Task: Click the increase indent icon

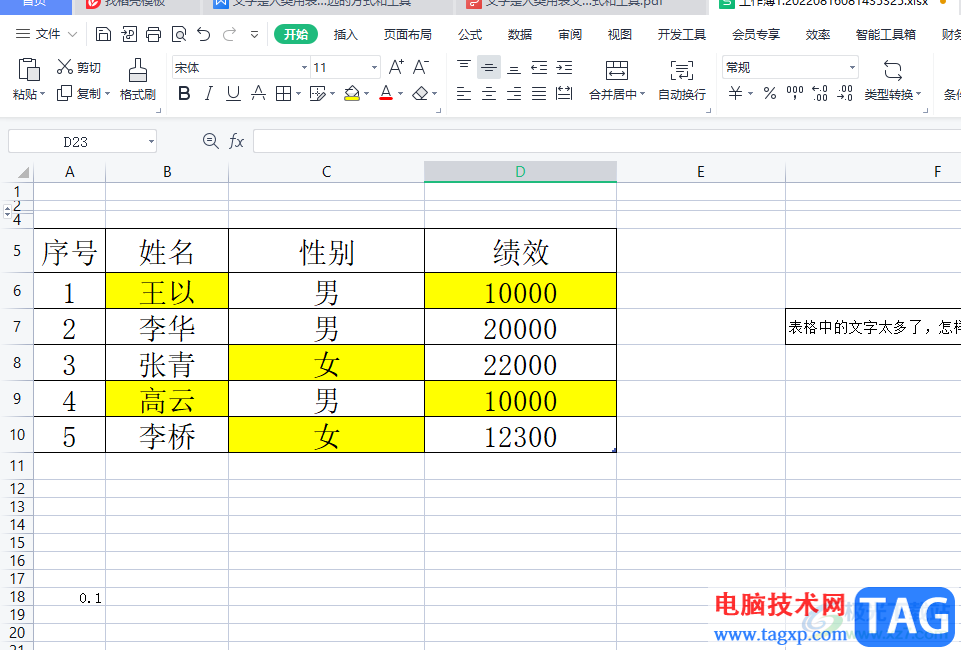Action: [564, 67]
